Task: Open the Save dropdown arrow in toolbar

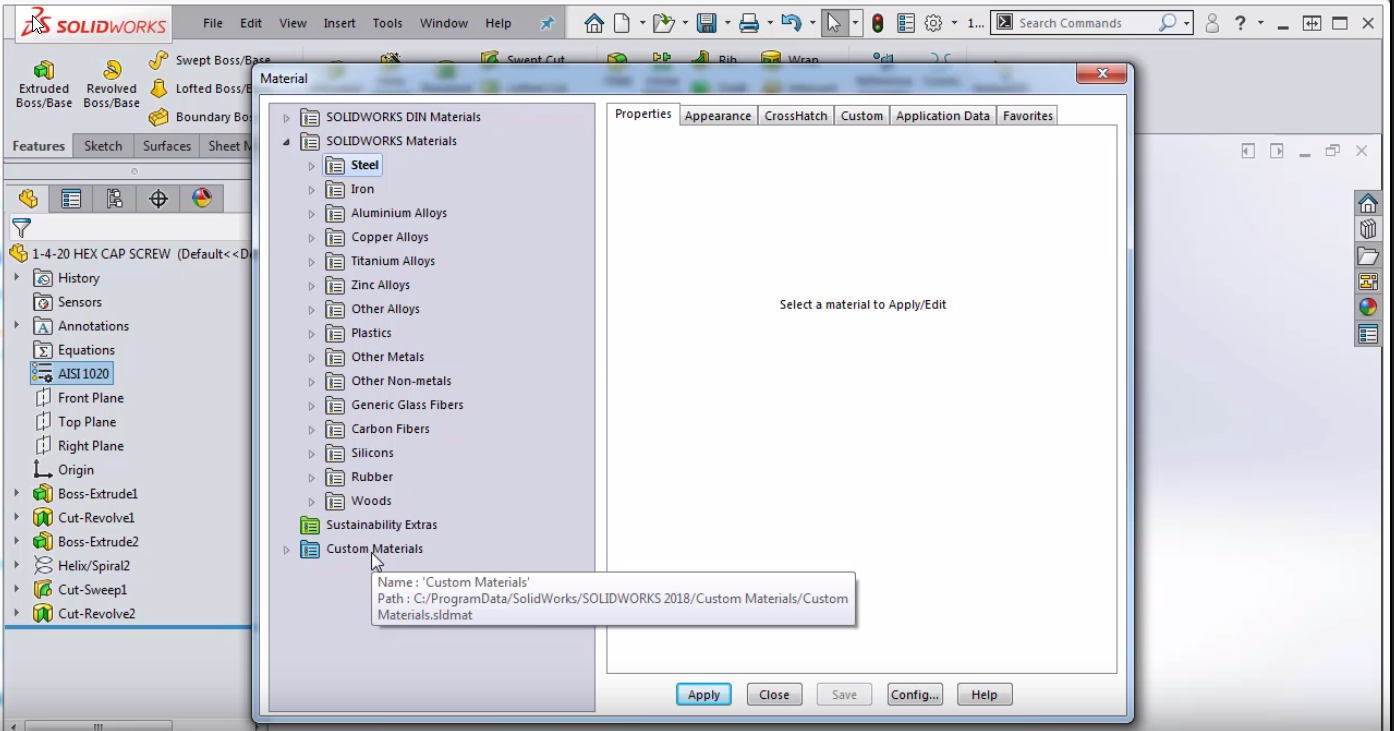Action: click(727, 23)
